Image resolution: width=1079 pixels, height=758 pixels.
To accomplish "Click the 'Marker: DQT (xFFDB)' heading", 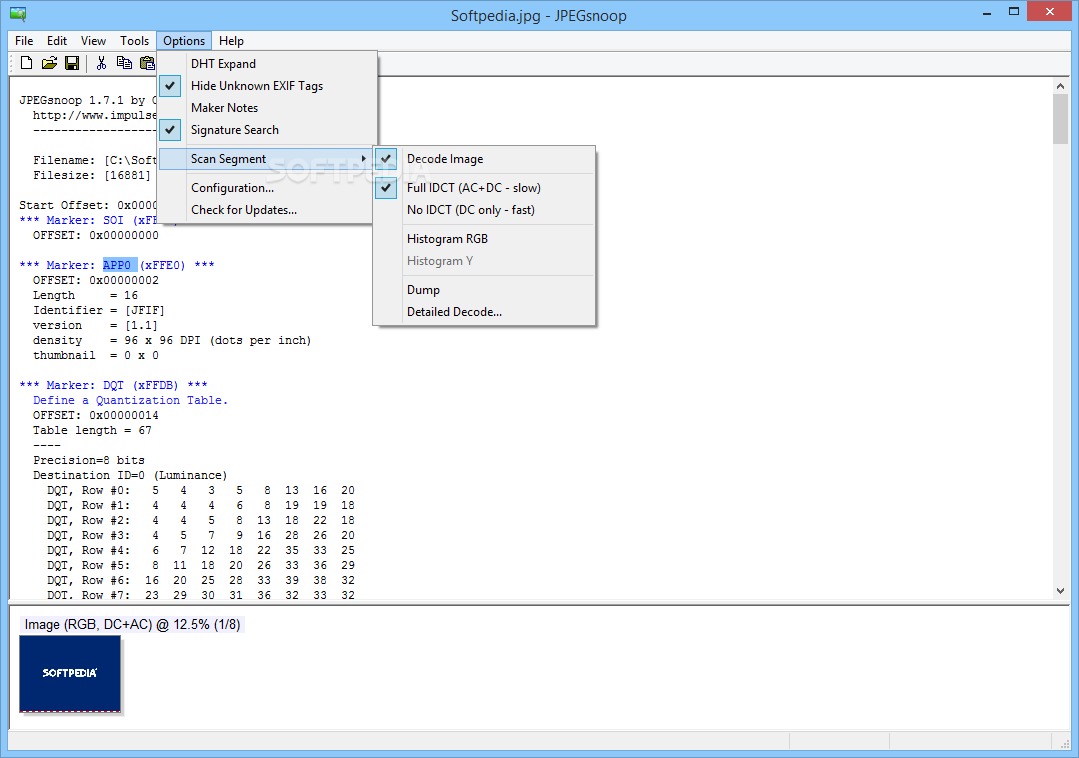I will point(114,385).
